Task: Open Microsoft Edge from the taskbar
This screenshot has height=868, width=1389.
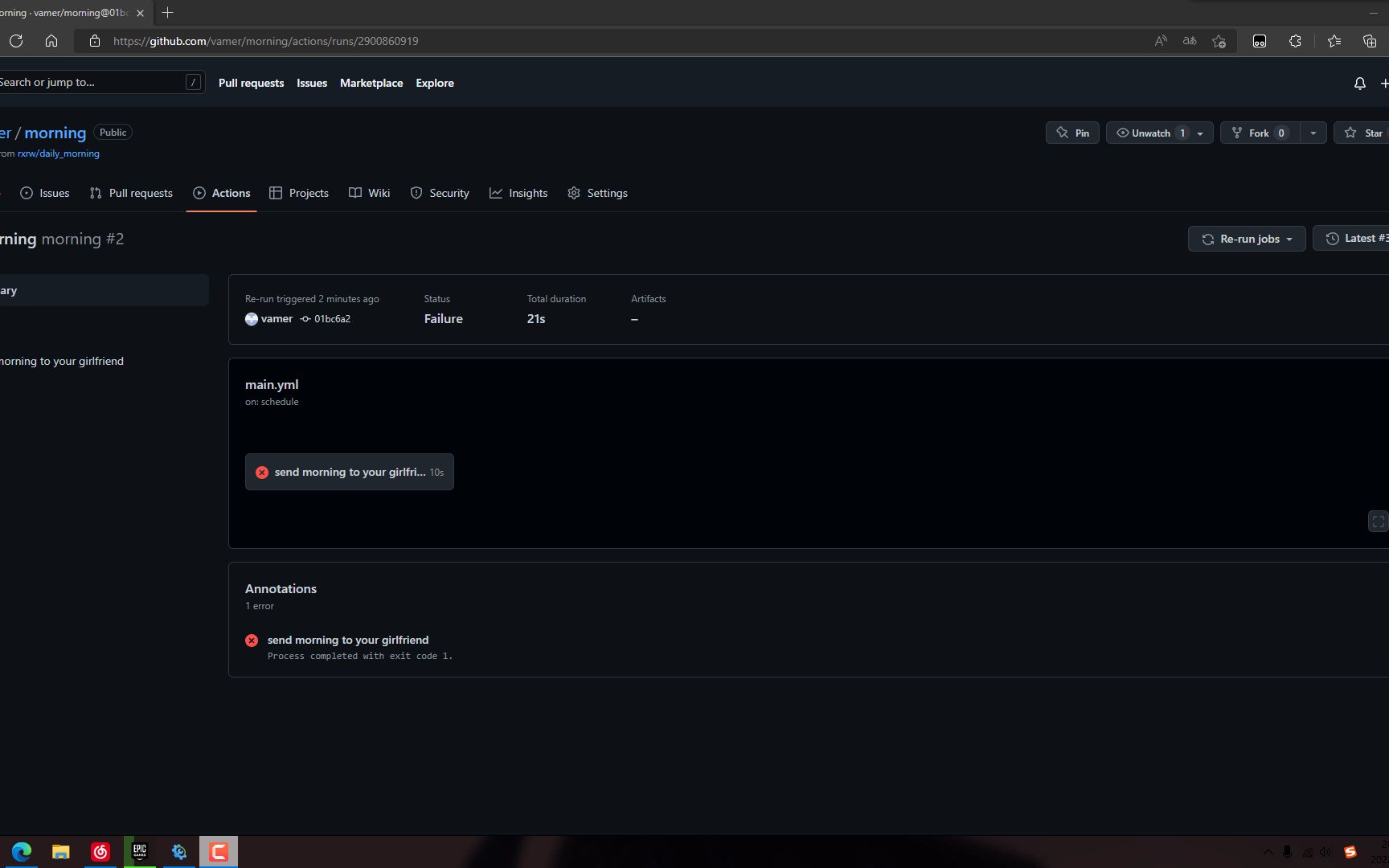Action: (22, 851)
